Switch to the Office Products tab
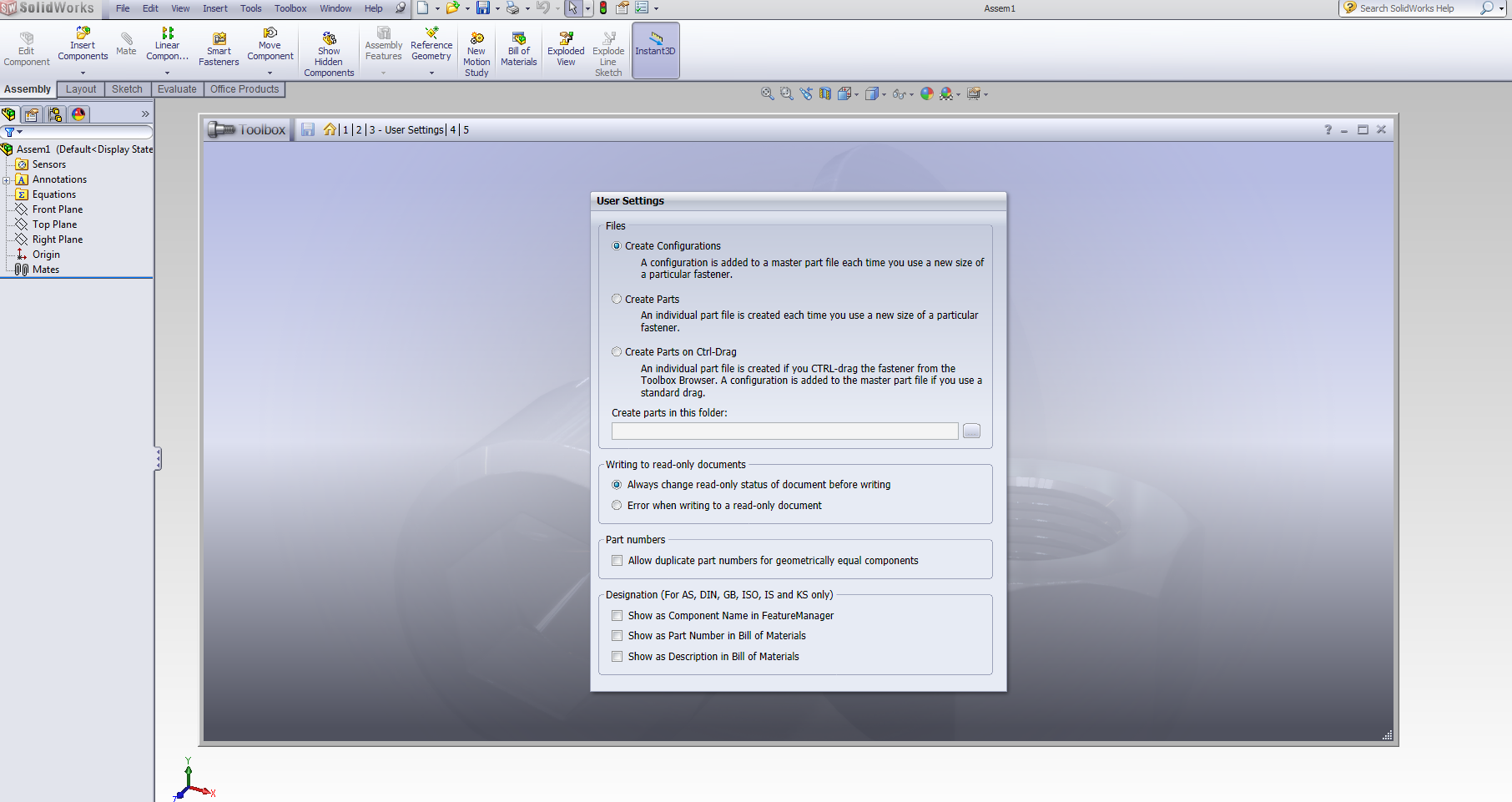The height and width of the screenshot is (802, 1512). 244,89
